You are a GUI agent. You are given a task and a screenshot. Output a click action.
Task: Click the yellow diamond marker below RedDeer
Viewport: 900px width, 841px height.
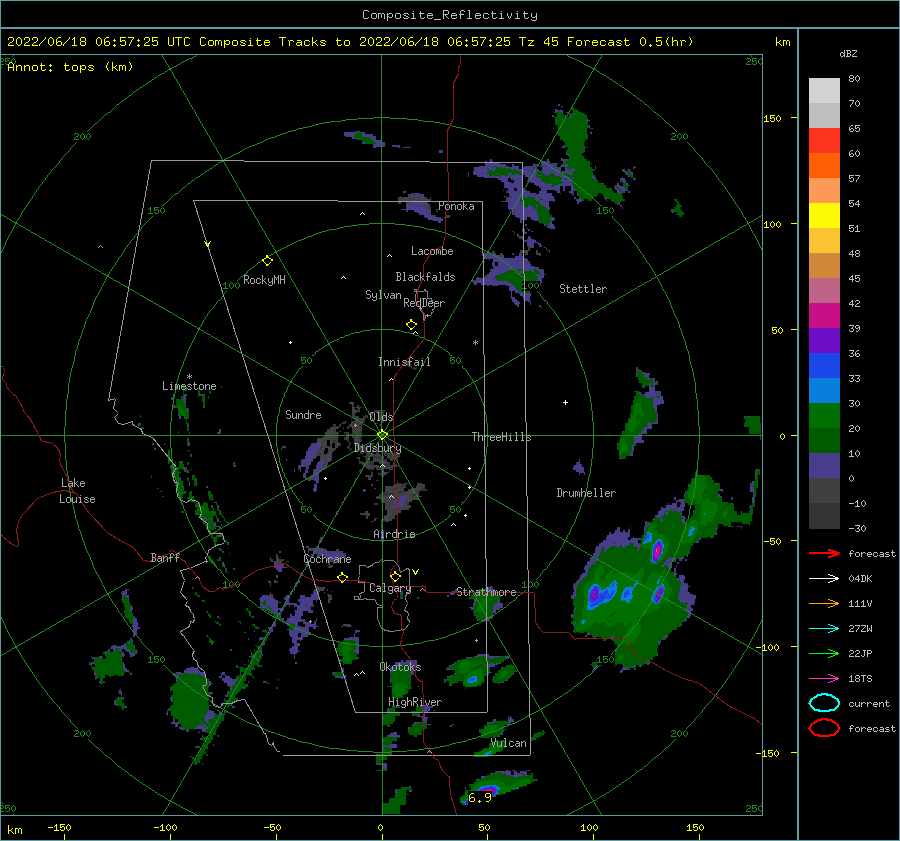point(411,325)
